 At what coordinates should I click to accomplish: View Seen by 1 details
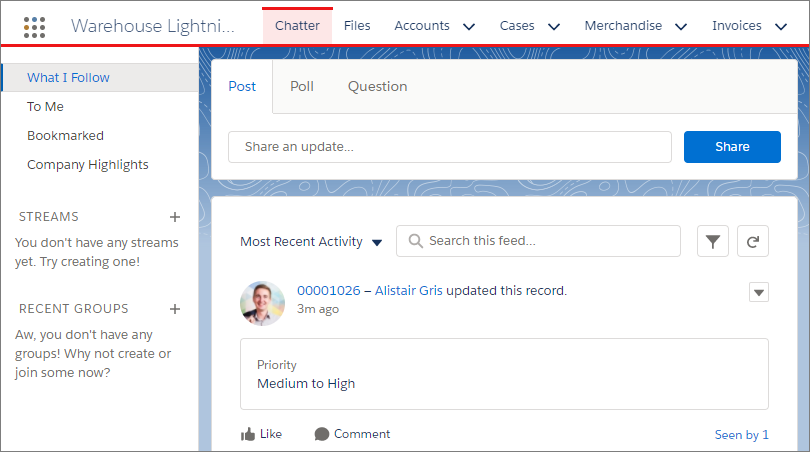point(741,435)
